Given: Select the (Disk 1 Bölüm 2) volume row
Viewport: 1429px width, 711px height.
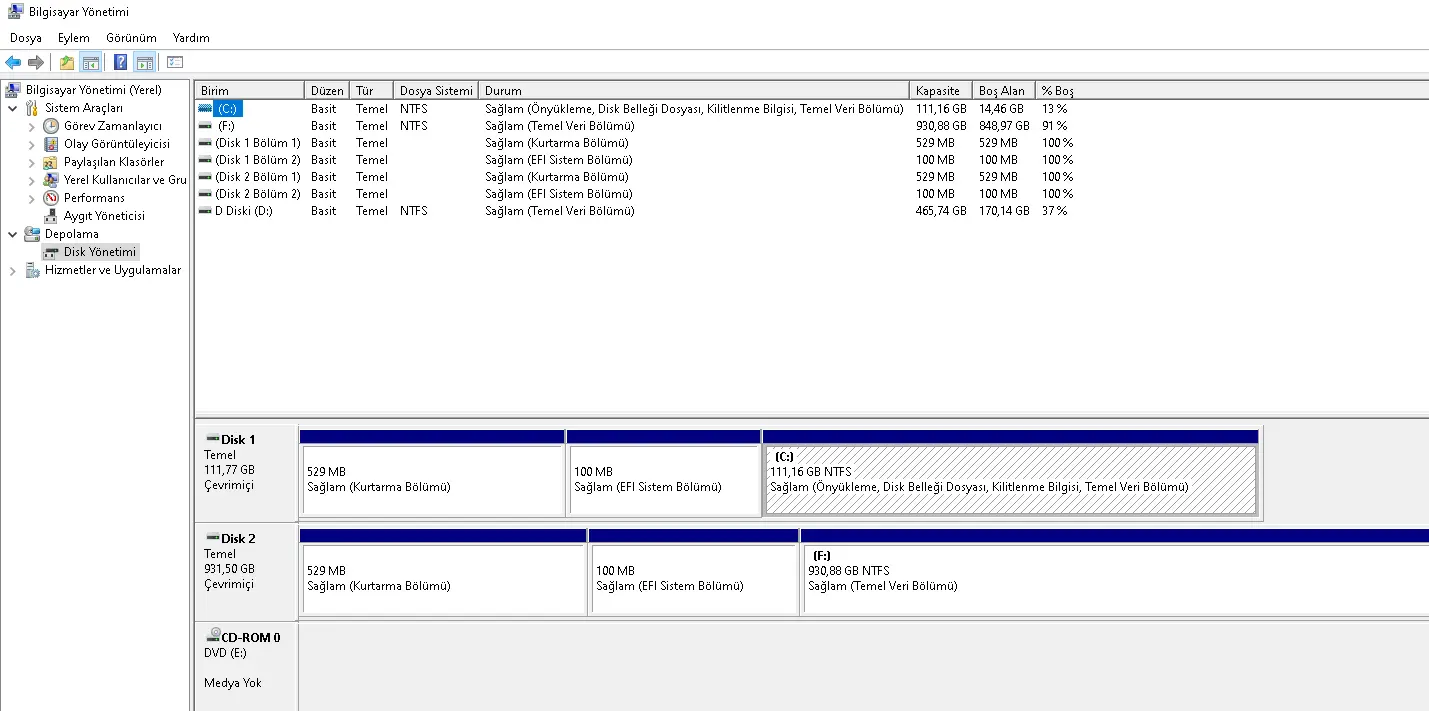Looking at the screenshot, I should [633, 160].
